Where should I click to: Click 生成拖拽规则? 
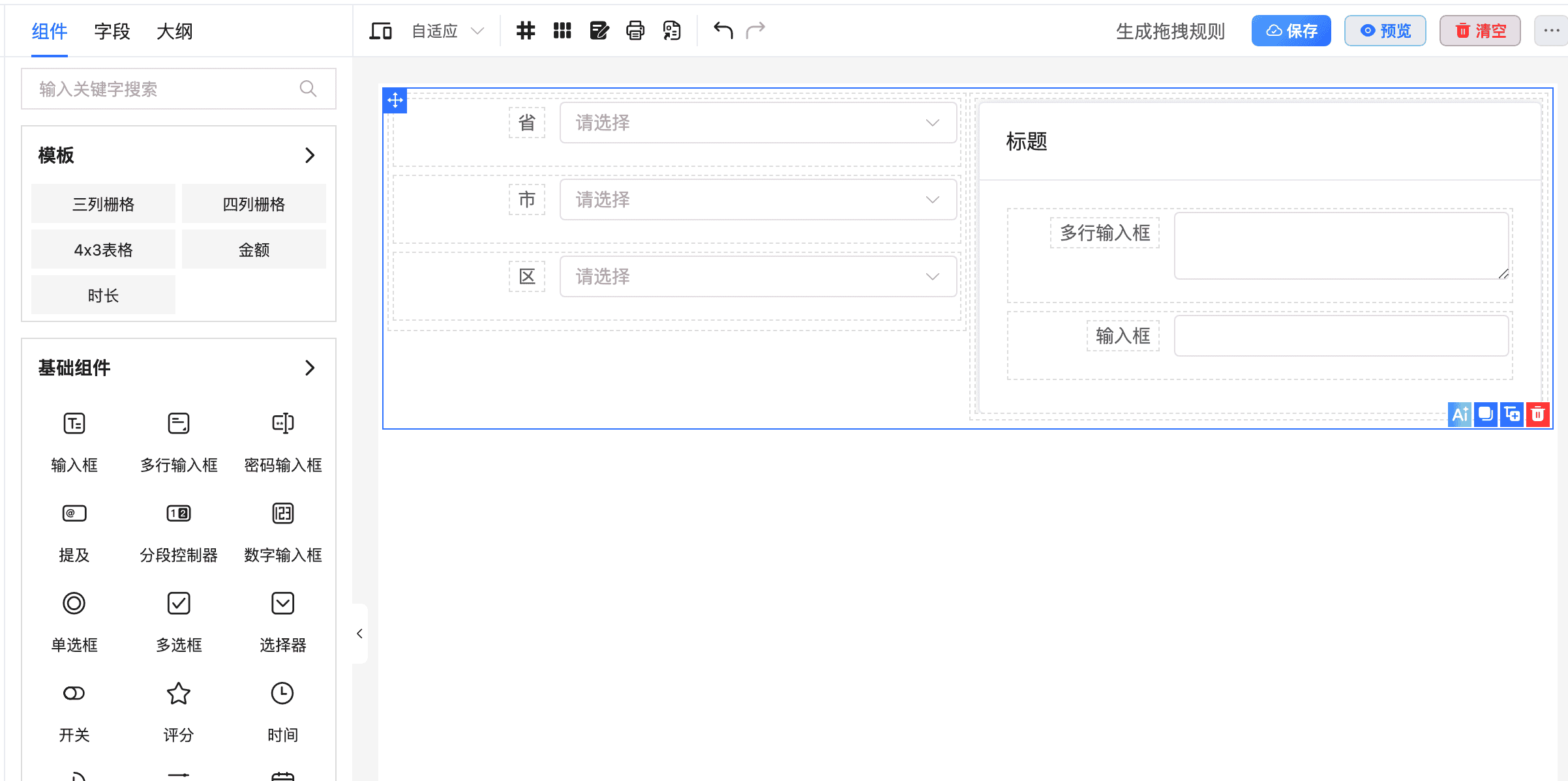click(1170, 31)
